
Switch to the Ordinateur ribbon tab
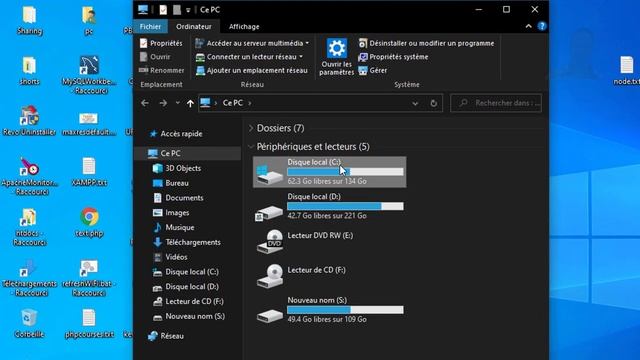pyautogui.click(x=193, y=27)
